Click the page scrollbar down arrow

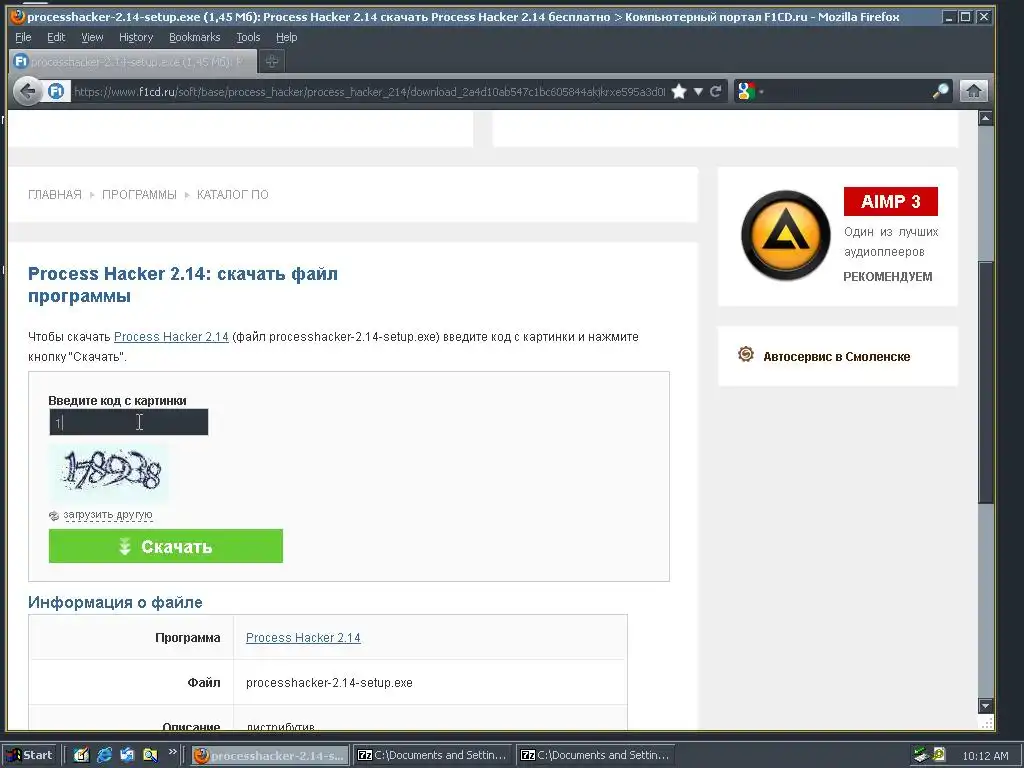point(985,706)
